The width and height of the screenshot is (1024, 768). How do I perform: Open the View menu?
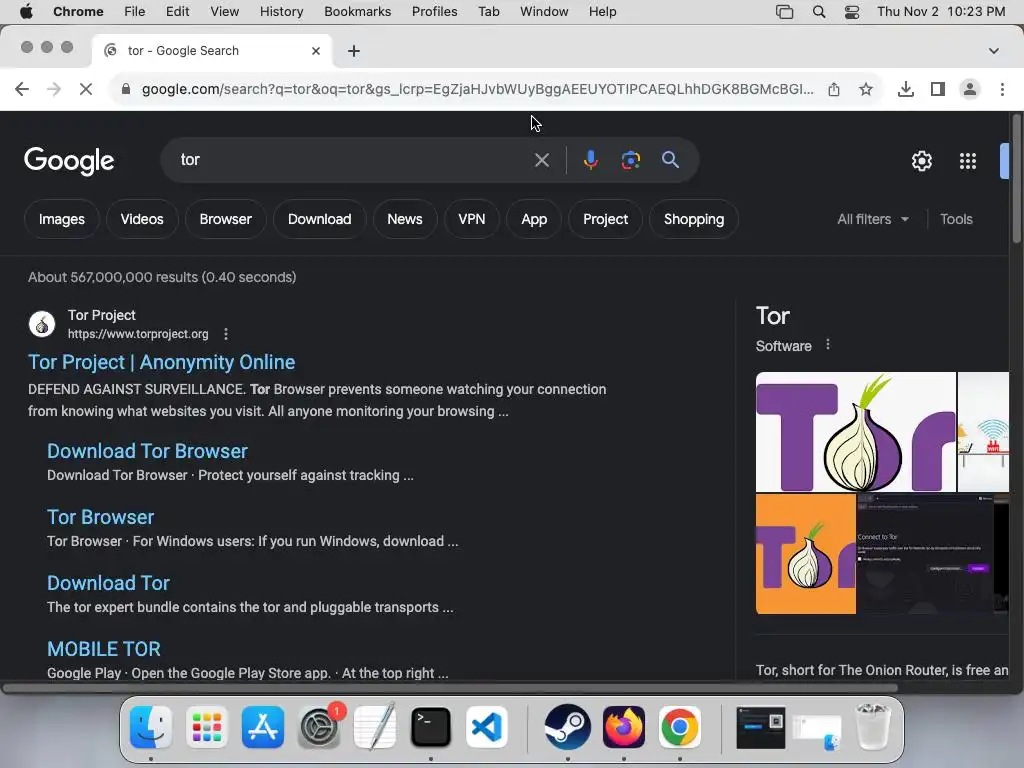tap(224, 12)
